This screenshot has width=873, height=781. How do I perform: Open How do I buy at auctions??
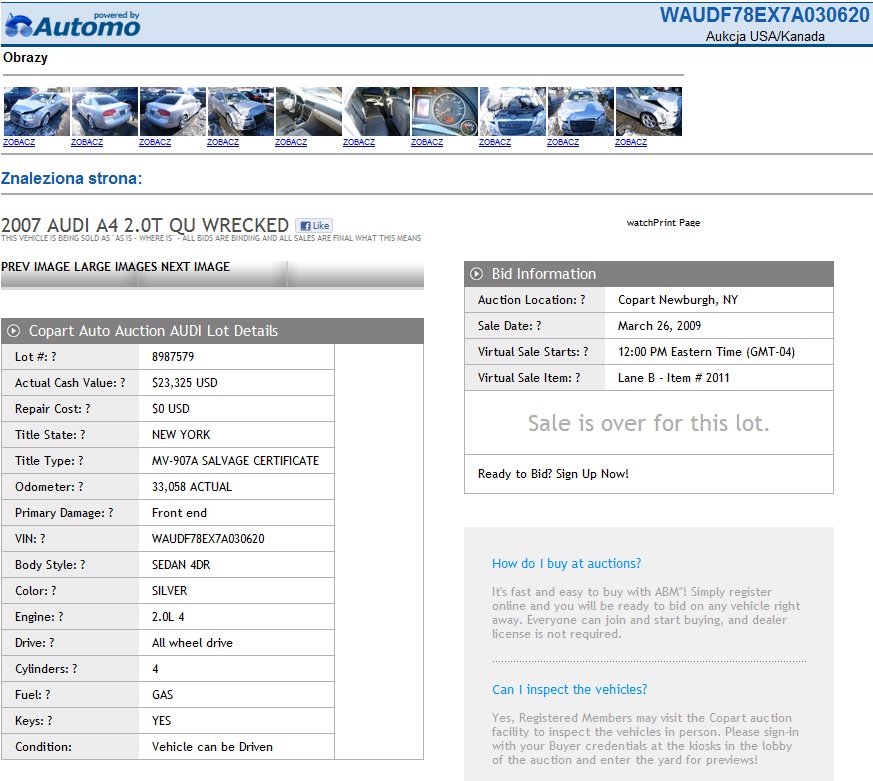tap(566, 563)
